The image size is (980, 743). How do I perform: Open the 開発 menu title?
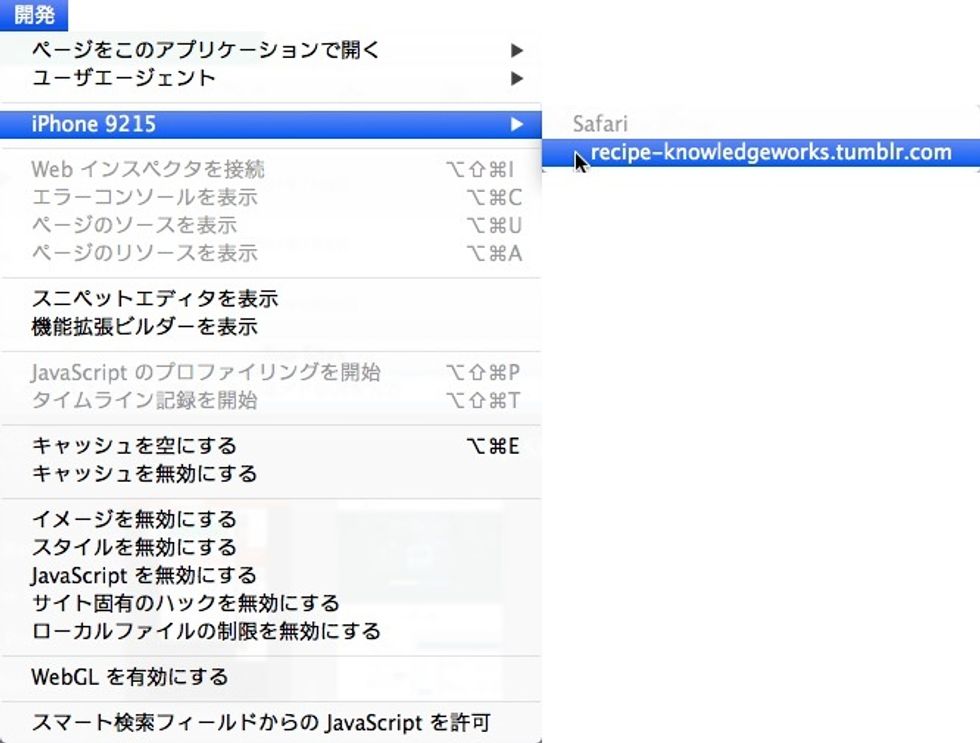pyautogui.click(x=33, y=14)
